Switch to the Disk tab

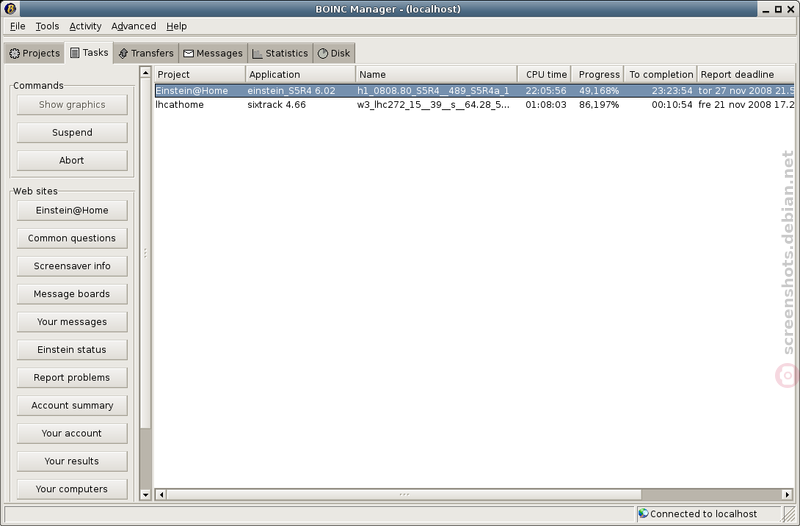coord(334,53)
